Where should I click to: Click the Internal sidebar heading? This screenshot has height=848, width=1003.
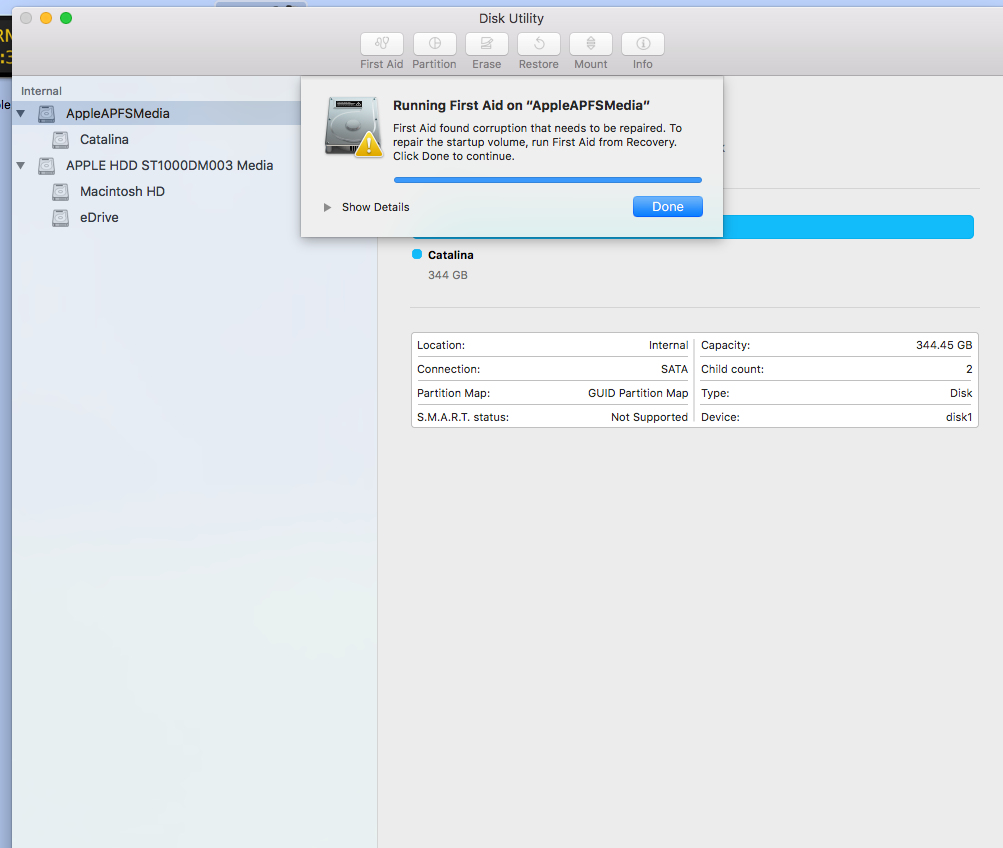click(42, 91)
